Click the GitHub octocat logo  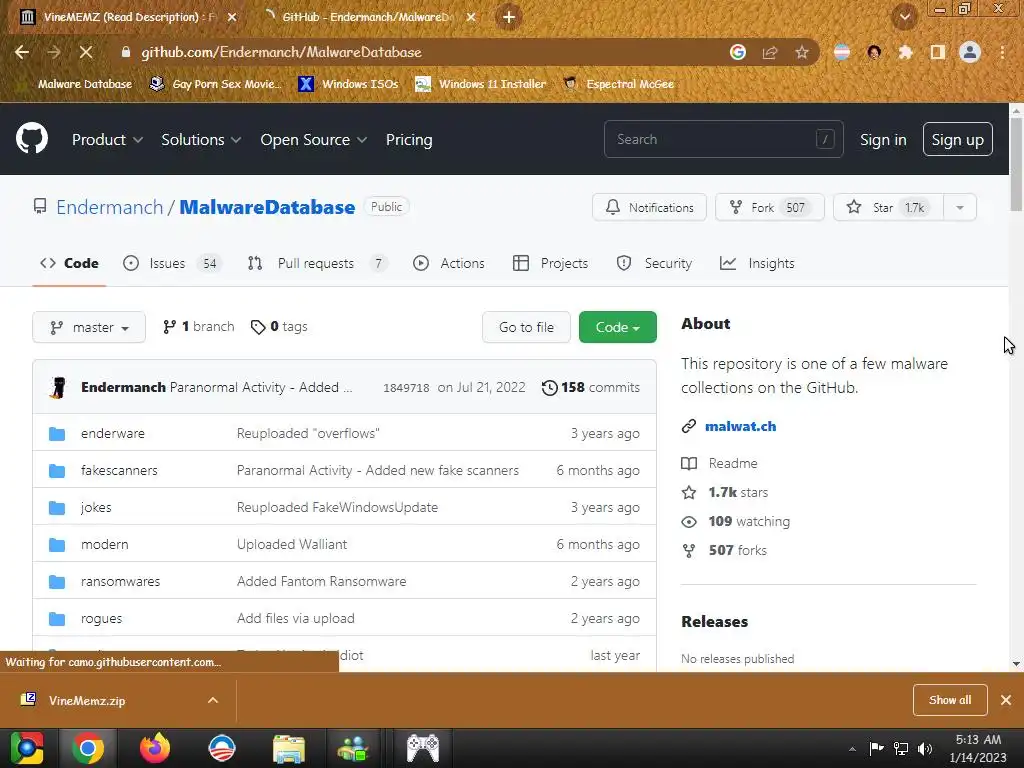coord(32,138)
